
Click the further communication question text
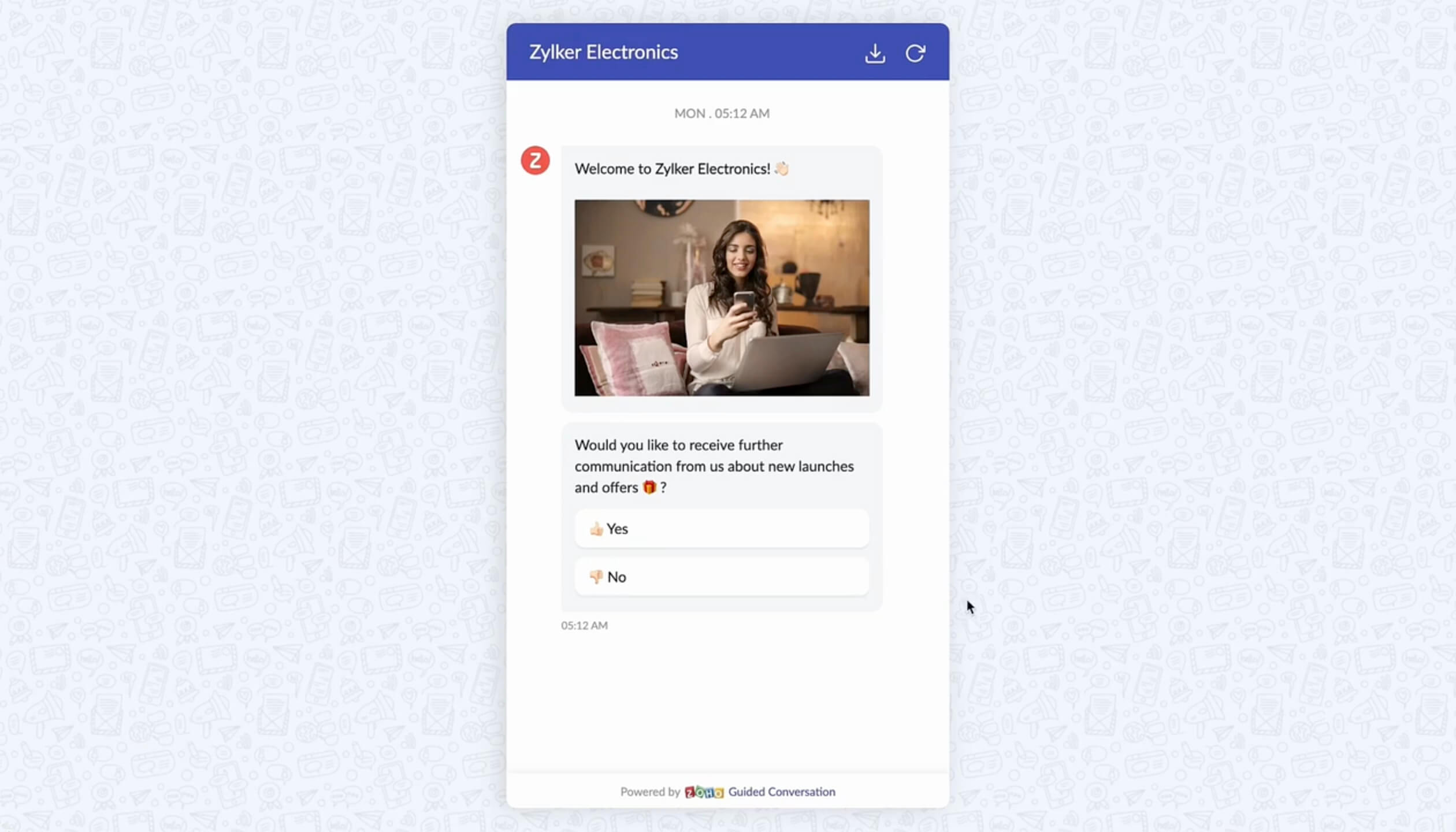tap(714, 466)
